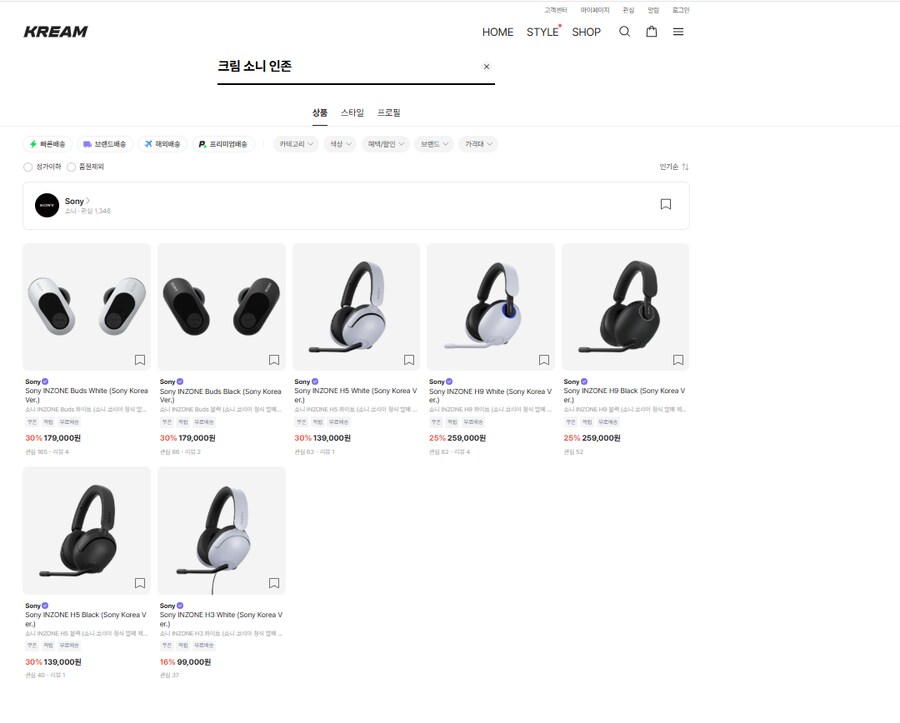Go to SHOP in the main navigation

[586, 32]
